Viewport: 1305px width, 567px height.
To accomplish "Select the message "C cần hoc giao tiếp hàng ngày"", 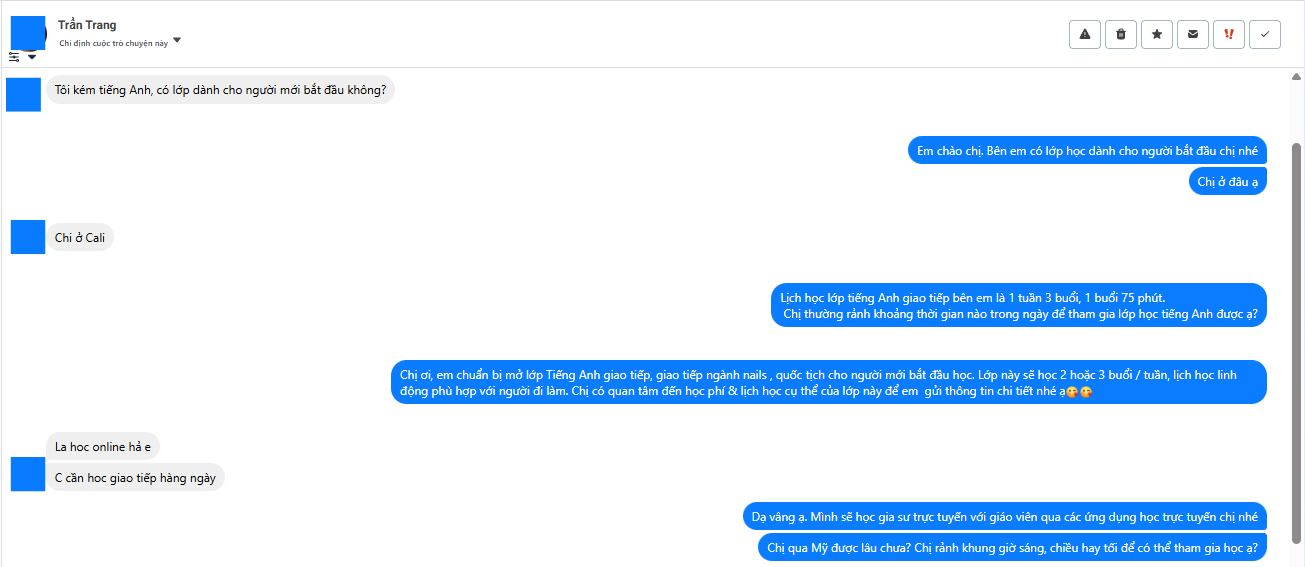I will [135, 478].
